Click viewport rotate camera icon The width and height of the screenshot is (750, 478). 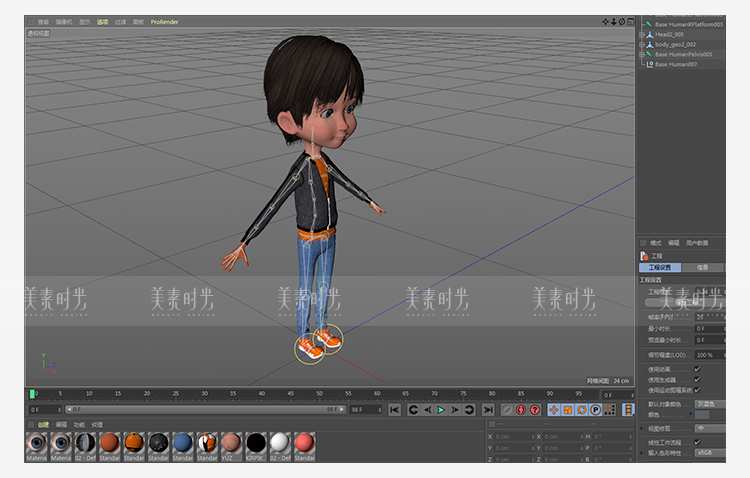622,22
